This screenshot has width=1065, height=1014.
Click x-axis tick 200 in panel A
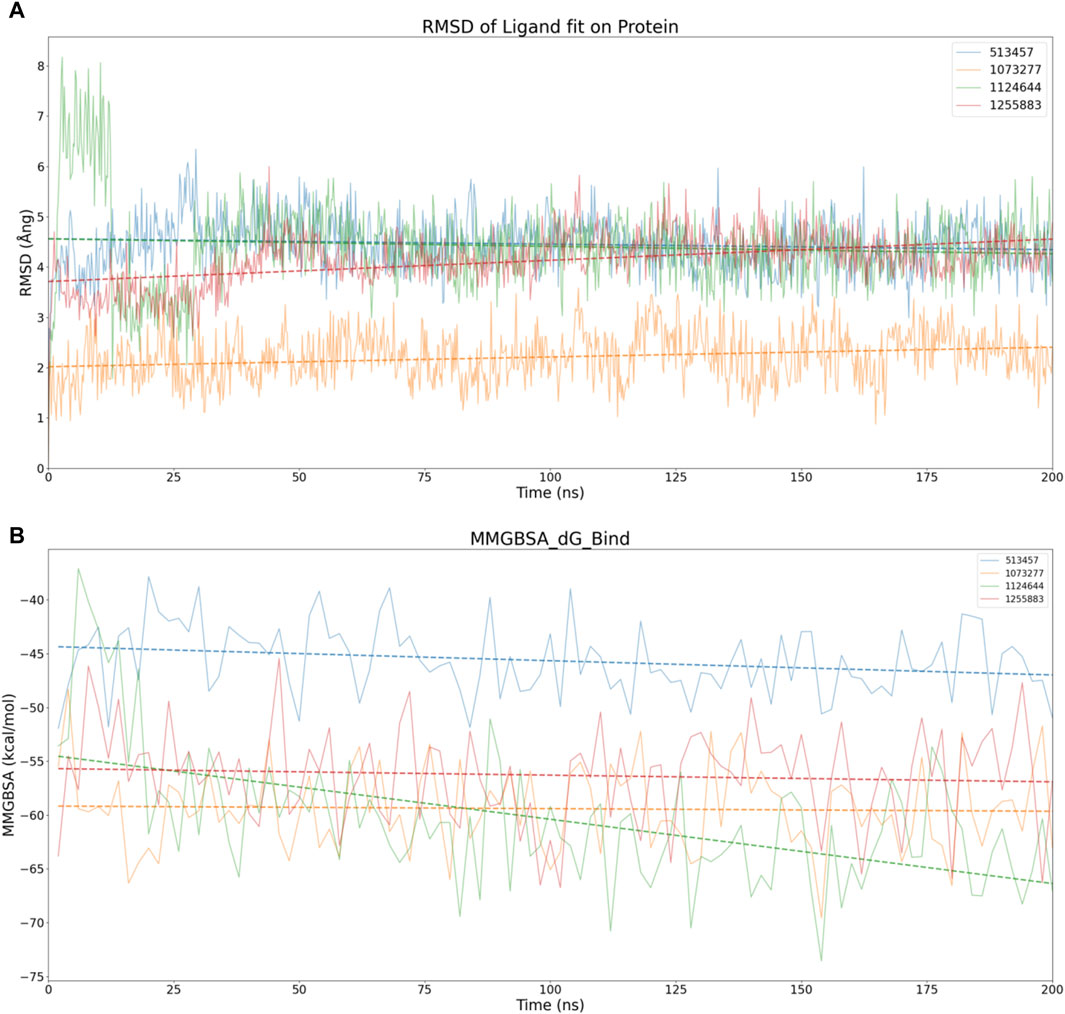[x=1052, y=477]
